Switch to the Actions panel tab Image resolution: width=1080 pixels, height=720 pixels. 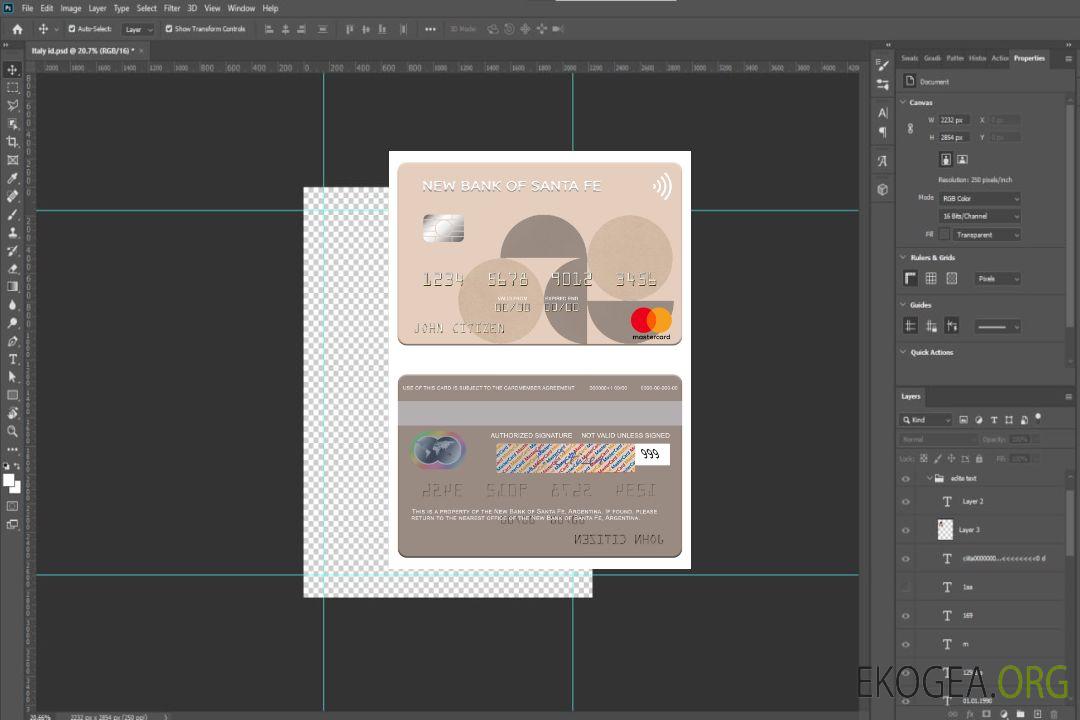click(x=1000, y=58)
